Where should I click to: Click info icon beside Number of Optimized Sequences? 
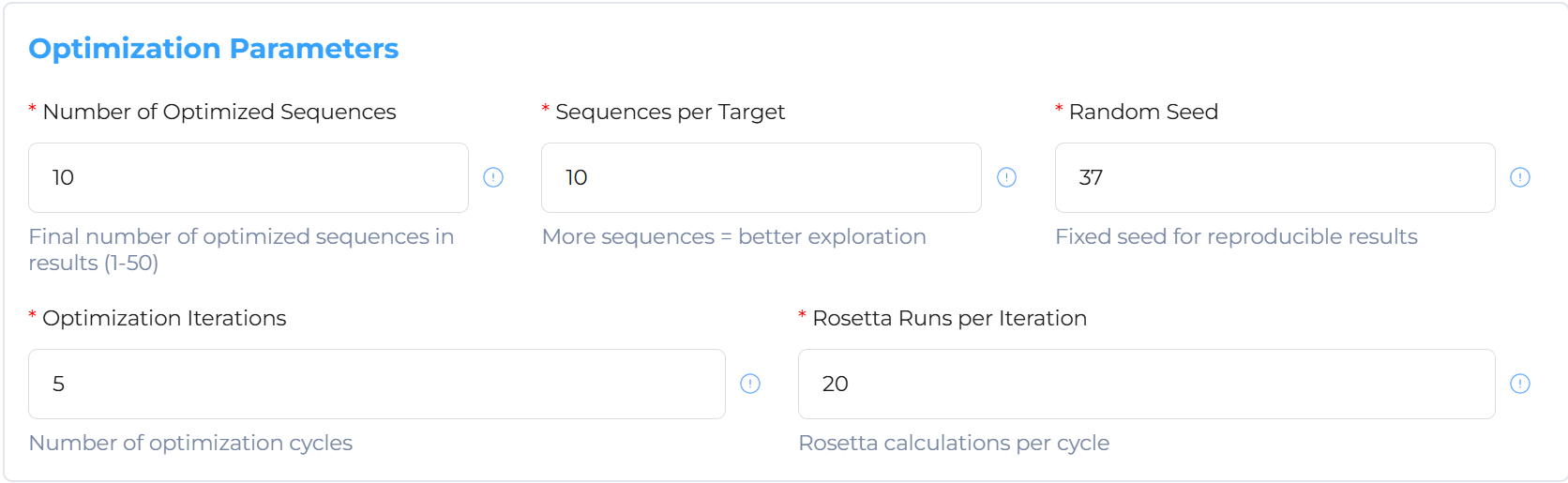[493, 177]
